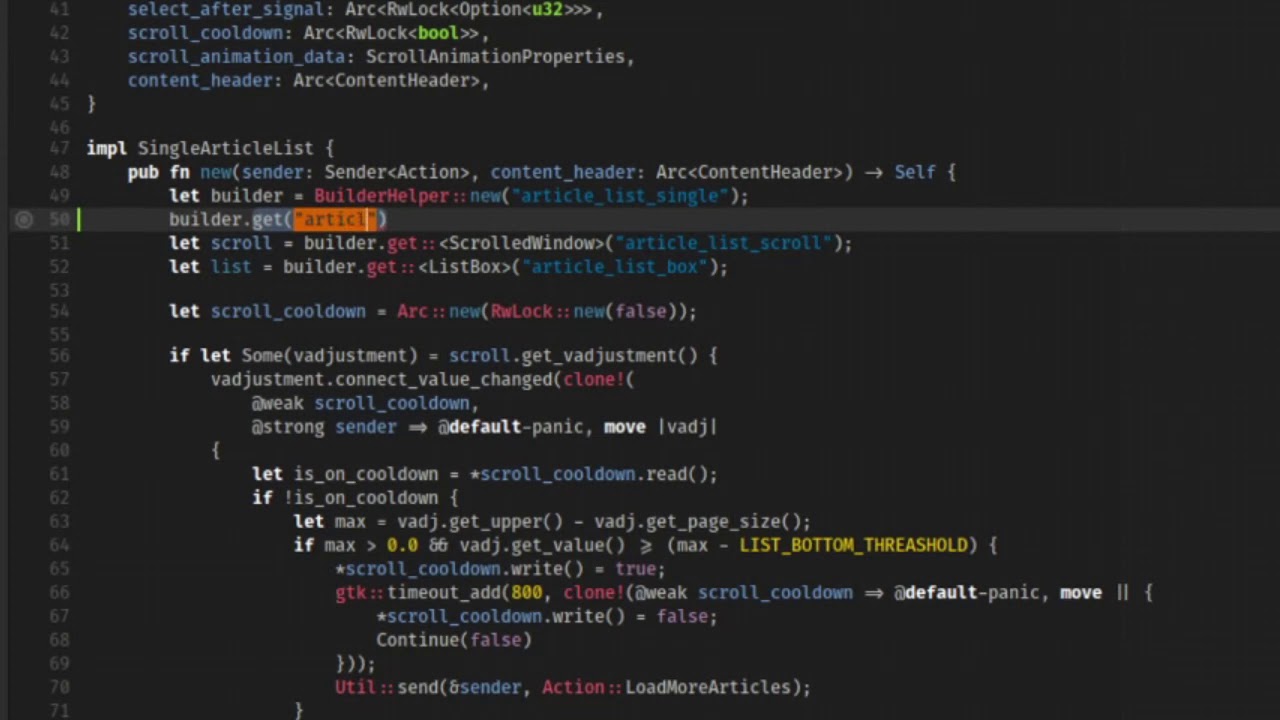Click the 800 numeric literal on line 66
Screen dimensions: 1280x720
tap(526, 592)
